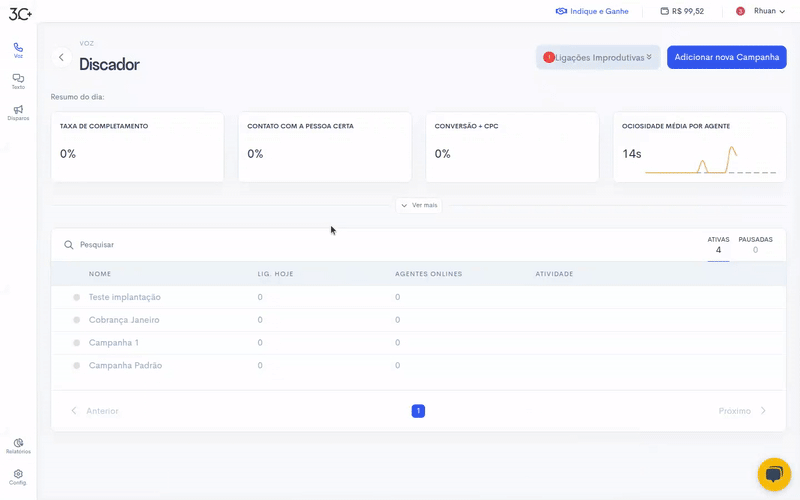Click Adicionar nova Campanha button
This screenshot has height=500, width=800.
coord(727,57)
